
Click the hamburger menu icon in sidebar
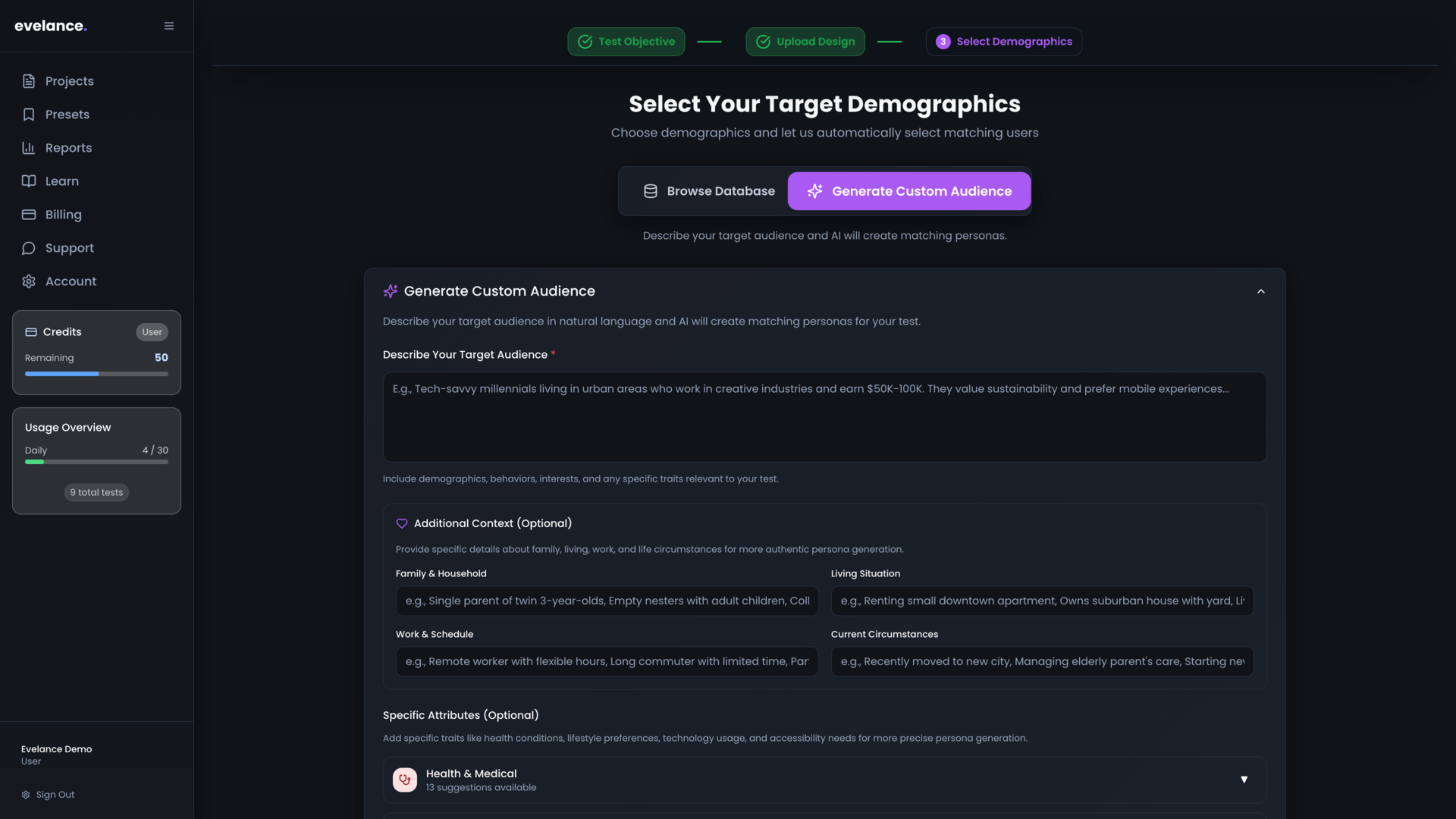tap(169, 26)
